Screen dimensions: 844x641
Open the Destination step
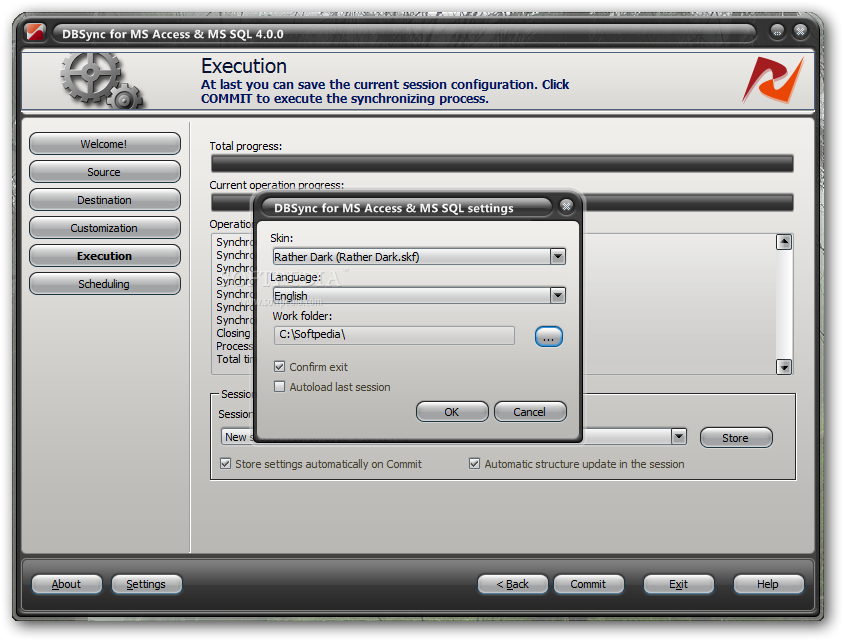tap(104, 200)
